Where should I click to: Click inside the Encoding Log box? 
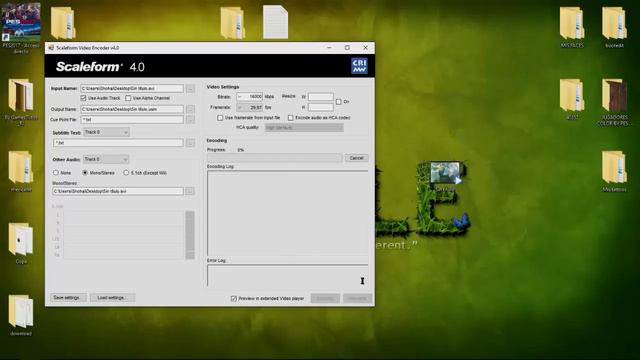pos(287,213)
